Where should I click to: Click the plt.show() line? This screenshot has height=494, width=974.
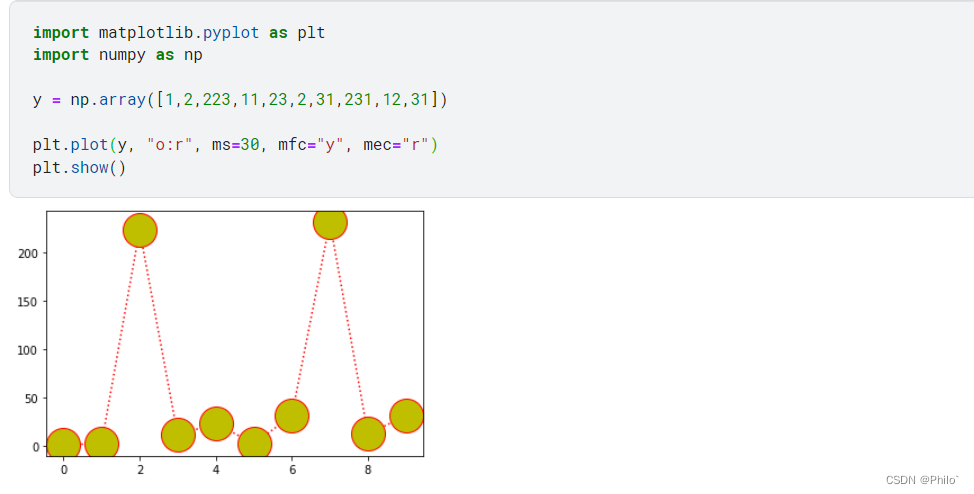(80, 167)
